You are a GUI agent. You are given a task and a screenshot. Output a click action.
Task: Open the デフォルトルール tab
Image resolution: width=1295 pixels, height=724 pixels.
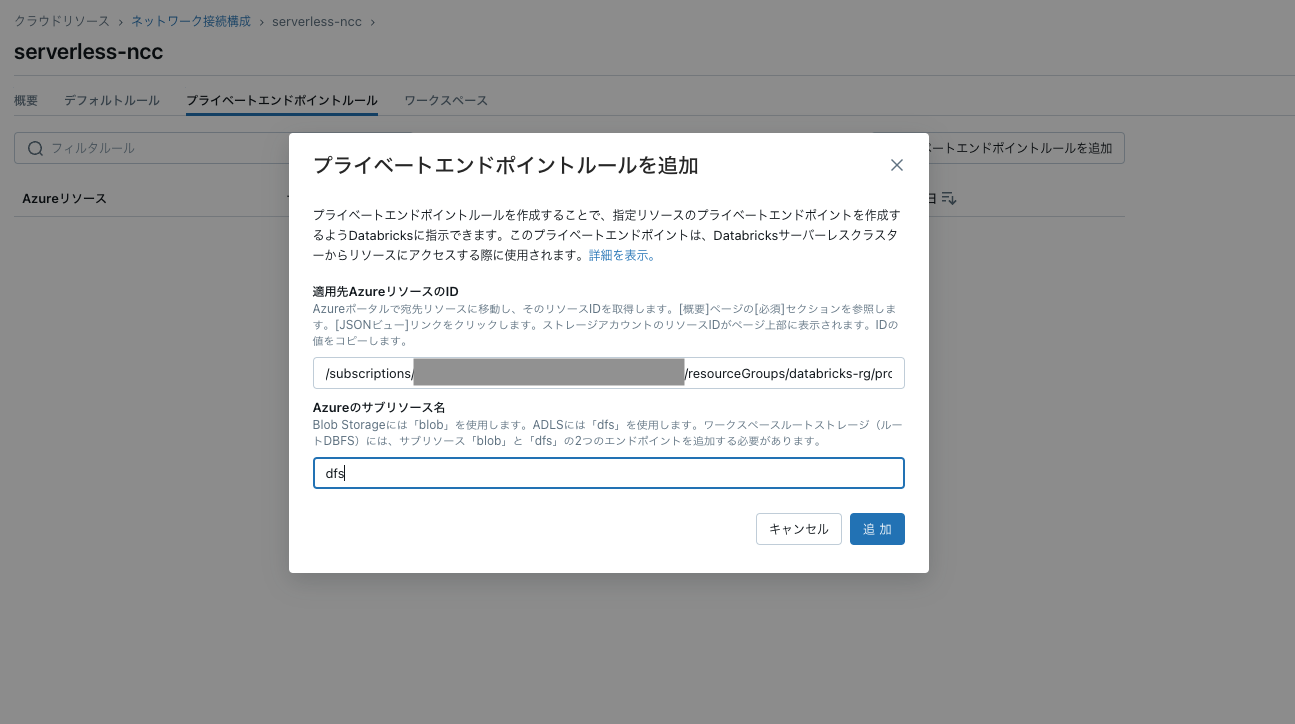(x=111, y=100)
